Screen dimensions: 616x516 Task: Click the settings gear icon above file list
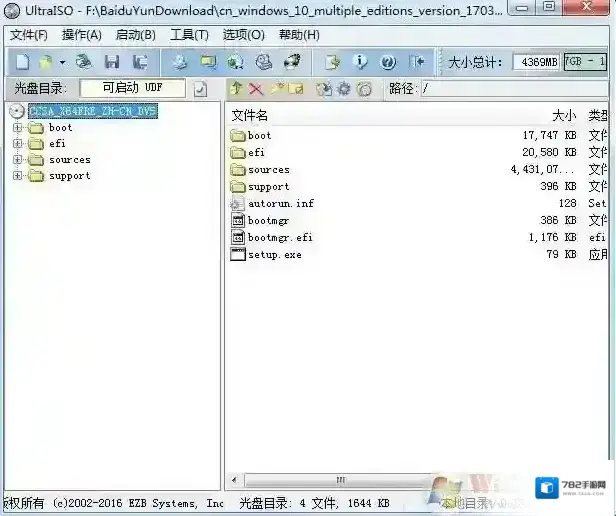[344, 89]
